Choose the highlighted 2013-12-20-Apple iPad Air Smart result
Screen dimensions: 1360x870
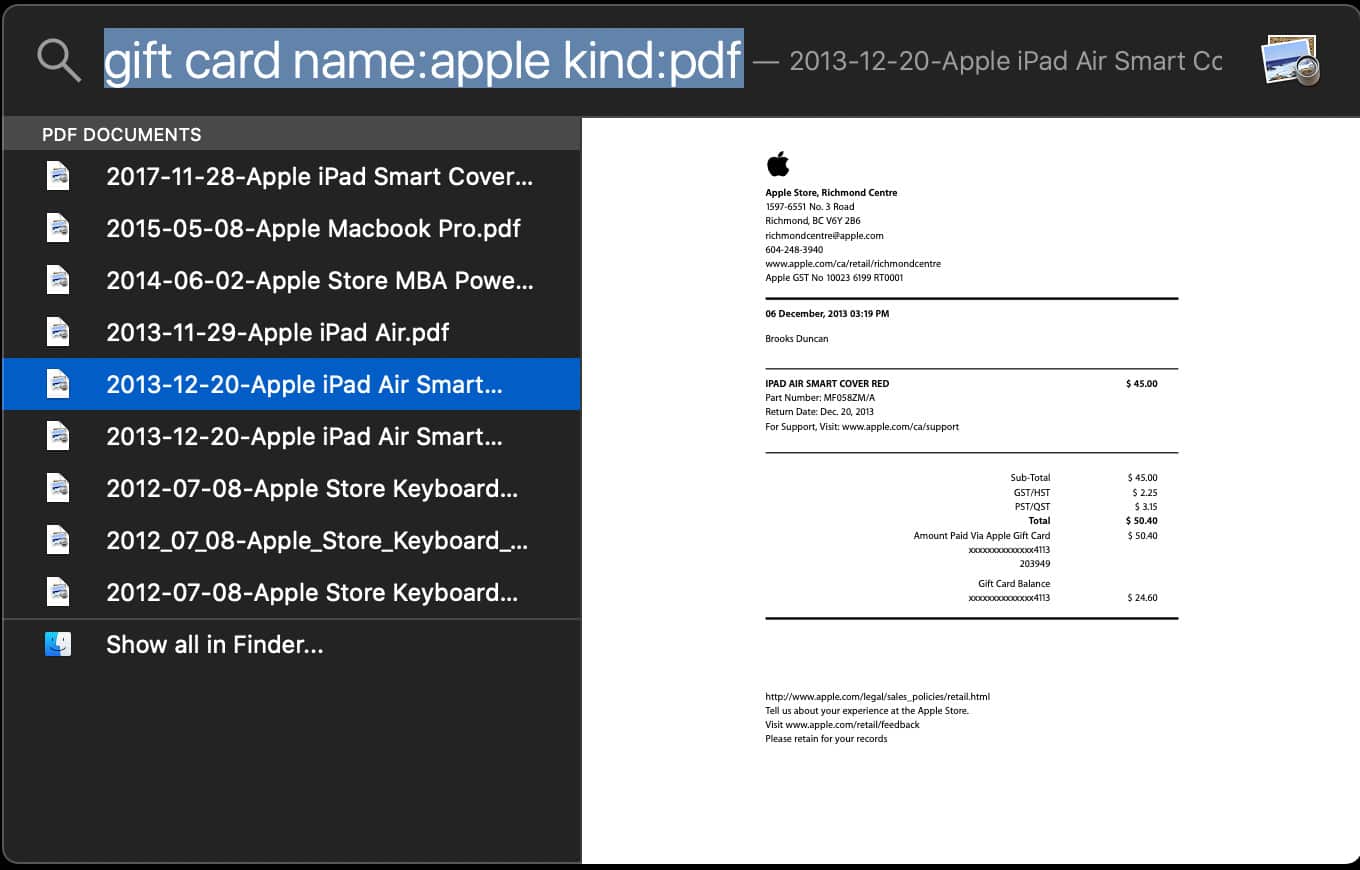tap(291, 384)
